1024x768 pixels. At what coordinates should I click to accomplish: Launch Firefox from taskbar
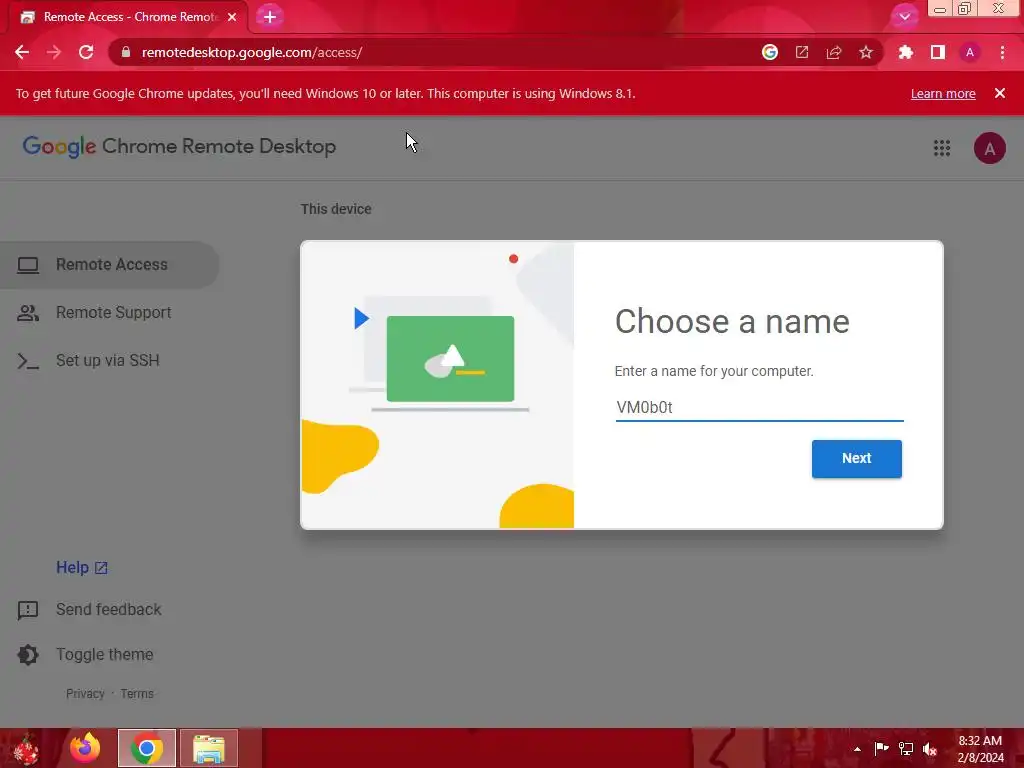86,748
